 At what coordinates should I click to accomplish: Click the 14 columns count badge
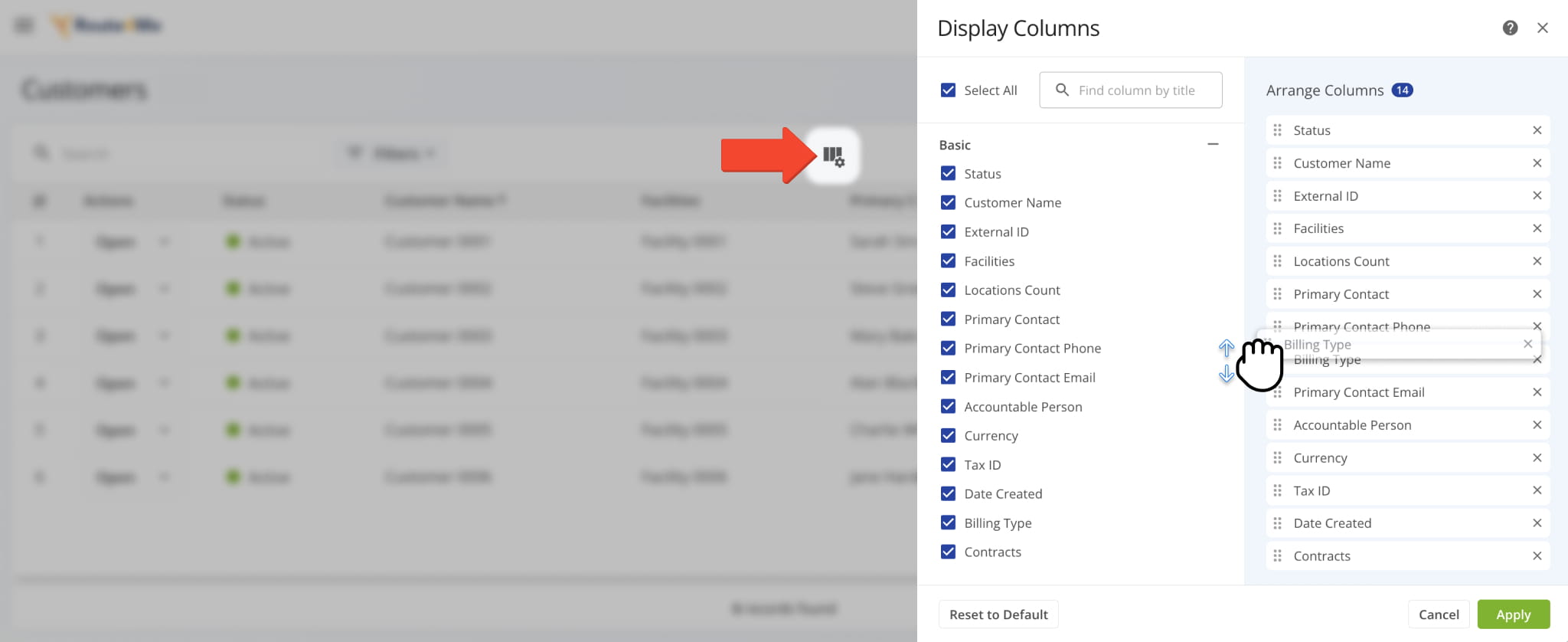click(x=1402, y=90)
